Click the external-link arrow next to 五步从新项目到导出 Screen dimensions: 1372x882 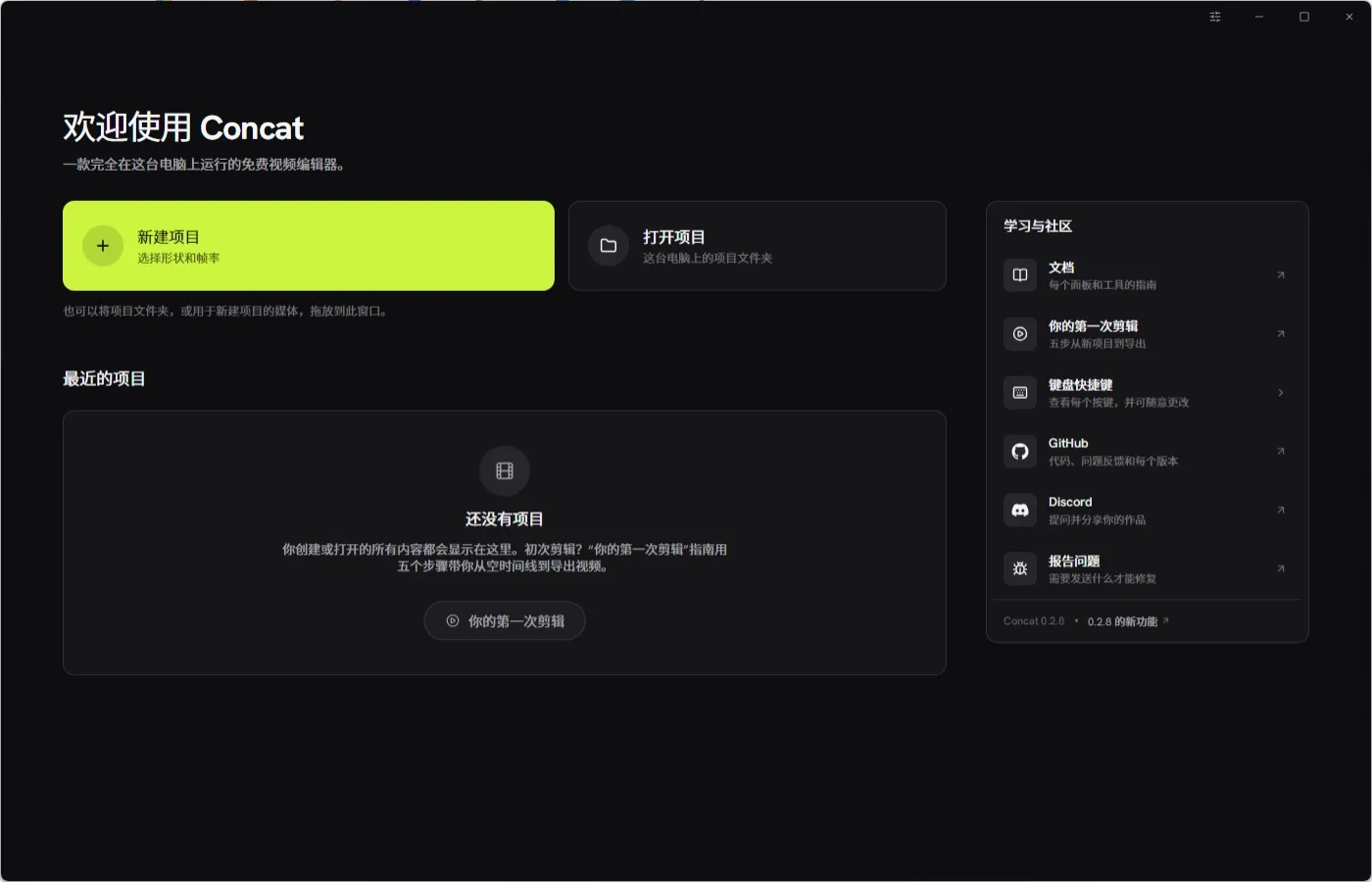coord(1281,334)
